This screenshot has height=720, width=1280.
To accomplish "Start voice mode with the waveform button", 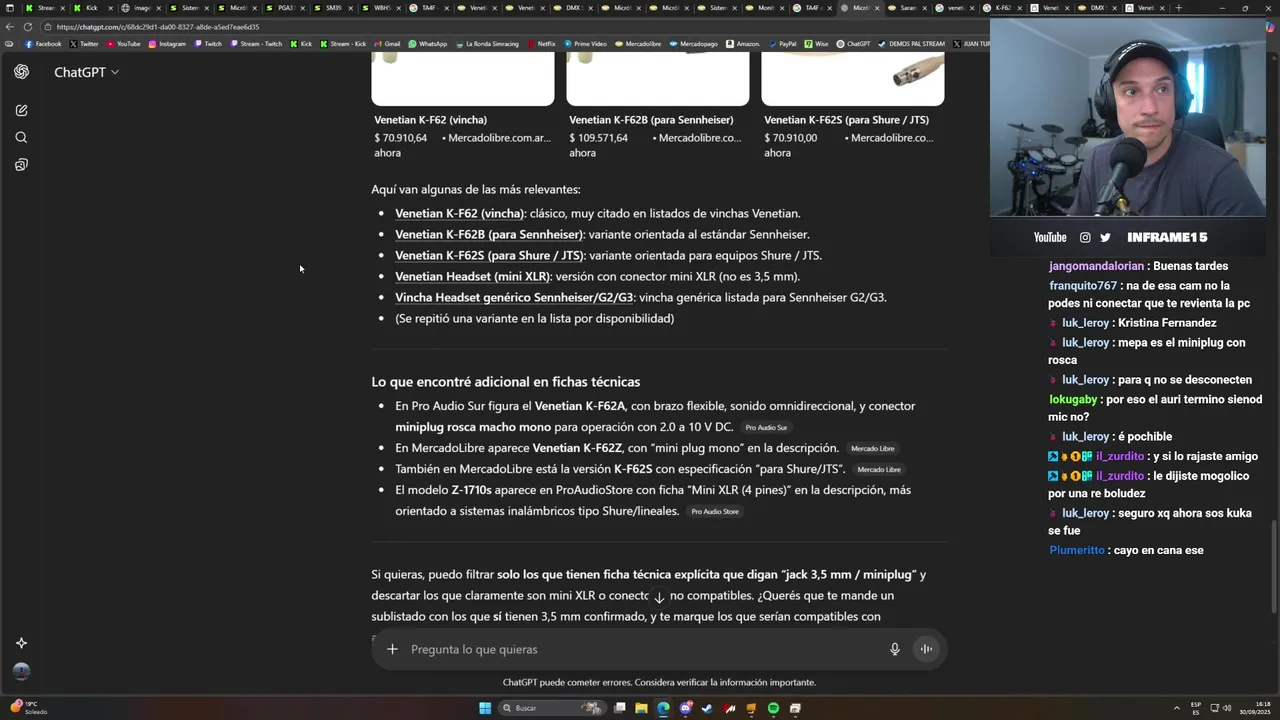I will pyautogui.click(x=926, y=649).
